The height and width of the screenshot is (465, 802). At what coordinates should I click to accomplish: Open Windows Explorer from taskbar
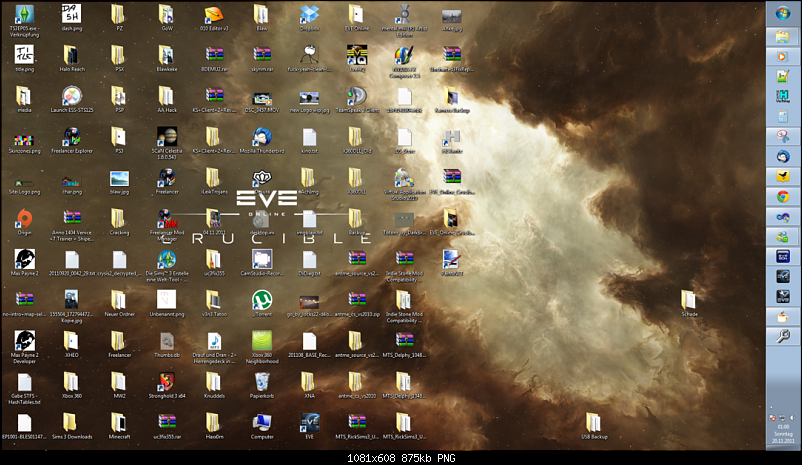coord(783,36)
